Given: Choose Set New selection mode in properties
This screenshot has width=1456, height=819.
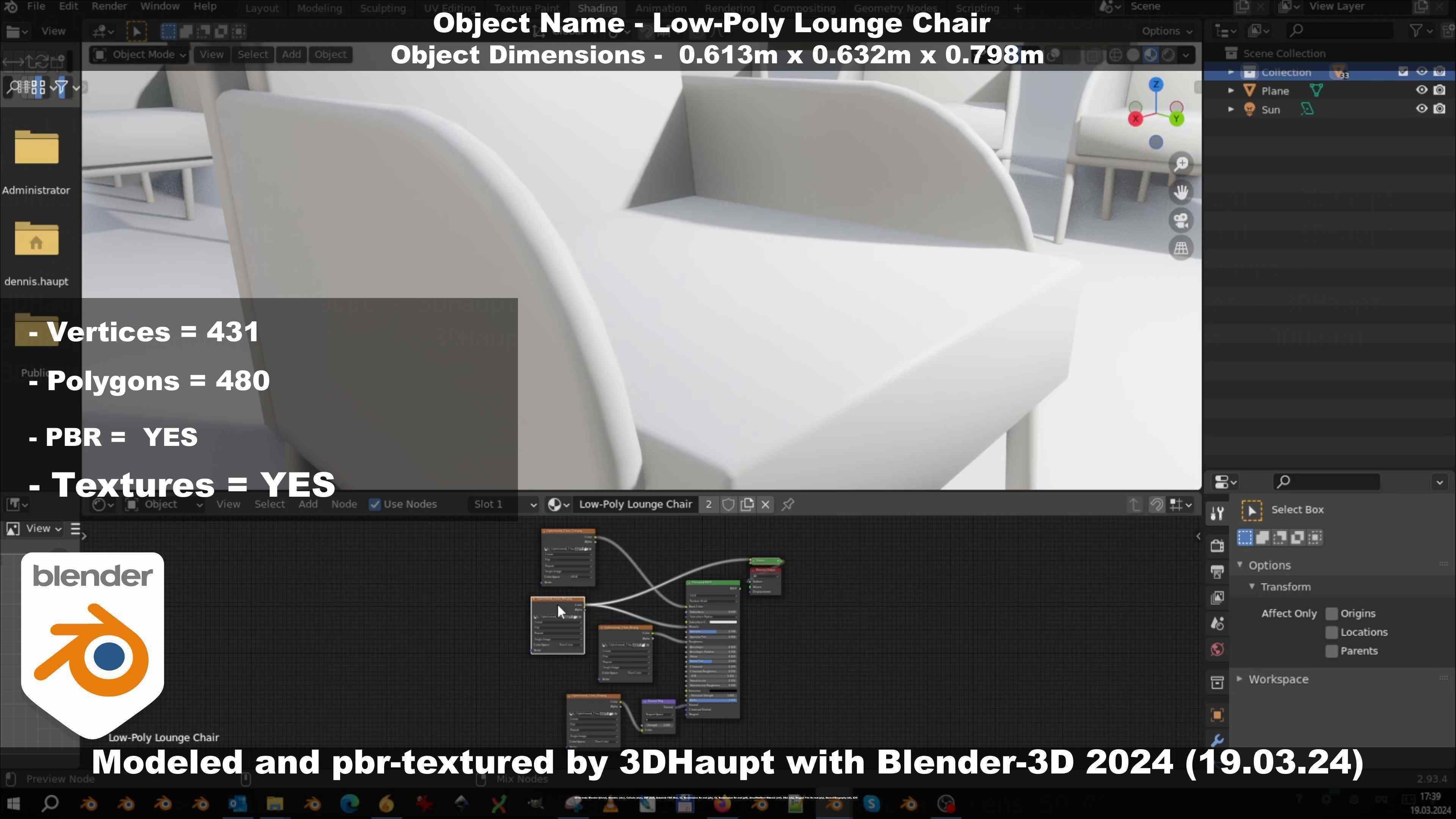Looking at the screenshot, I should (x=1244, y=538).
